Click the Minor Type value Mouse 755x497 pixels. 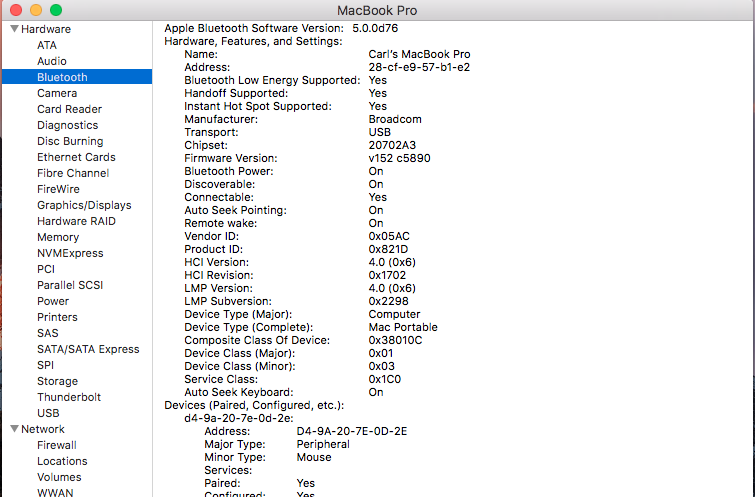tap(314, 457)
